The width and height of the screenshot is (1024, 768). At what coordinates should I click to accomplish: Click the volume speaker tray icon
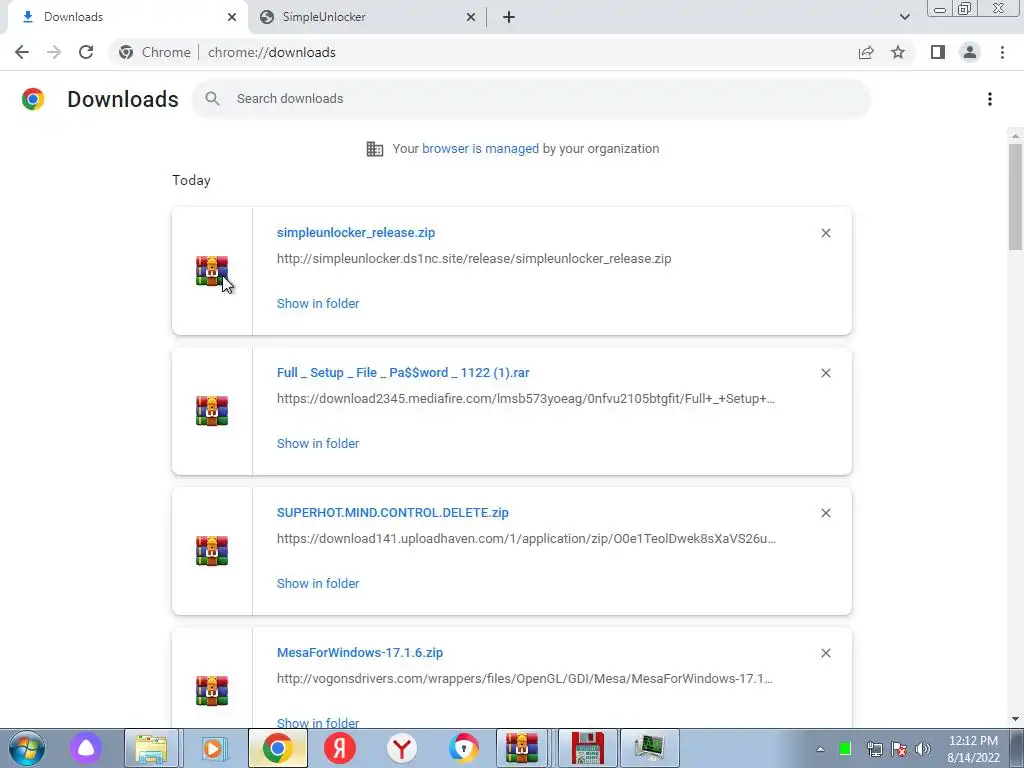tap(923, 749)
